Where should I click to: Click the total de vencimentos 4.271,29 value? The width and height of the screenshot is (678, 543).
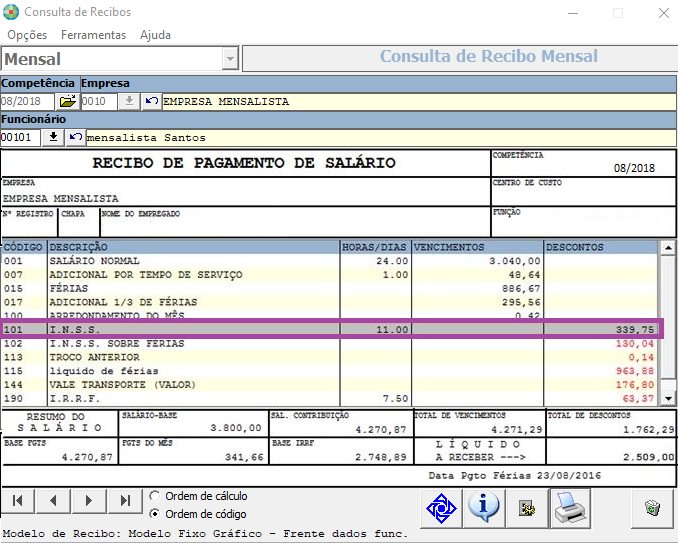[x=517, y=430]
